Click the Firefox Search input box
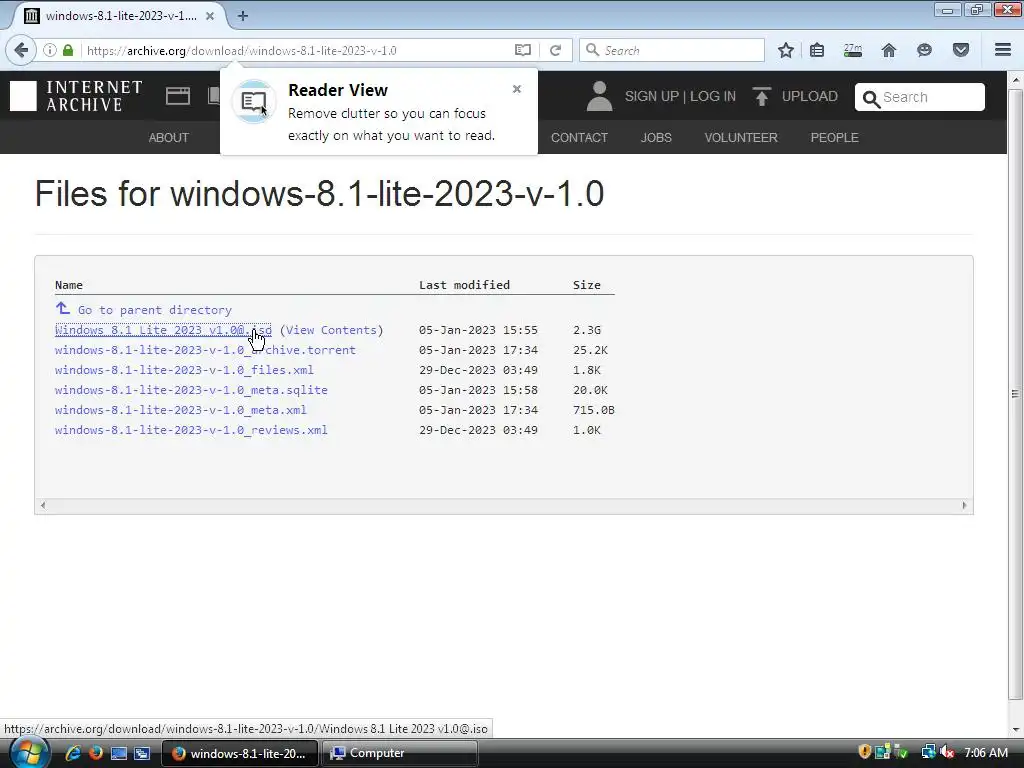Image resolution: width=1024 pixels, height=768 pixels. coord(671,50)
